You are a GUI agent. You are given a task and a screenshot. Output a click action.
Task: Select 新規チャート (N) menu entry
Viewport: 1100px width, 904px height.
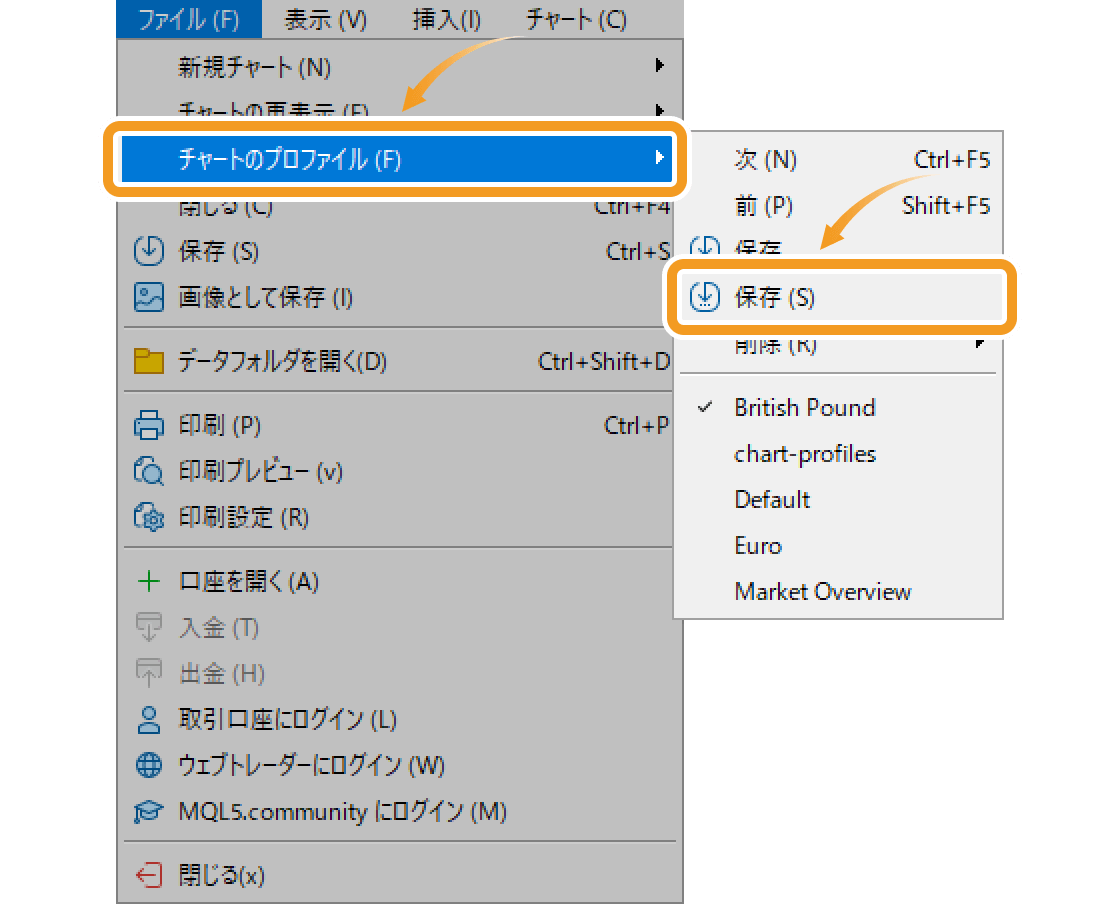(399, 67)
